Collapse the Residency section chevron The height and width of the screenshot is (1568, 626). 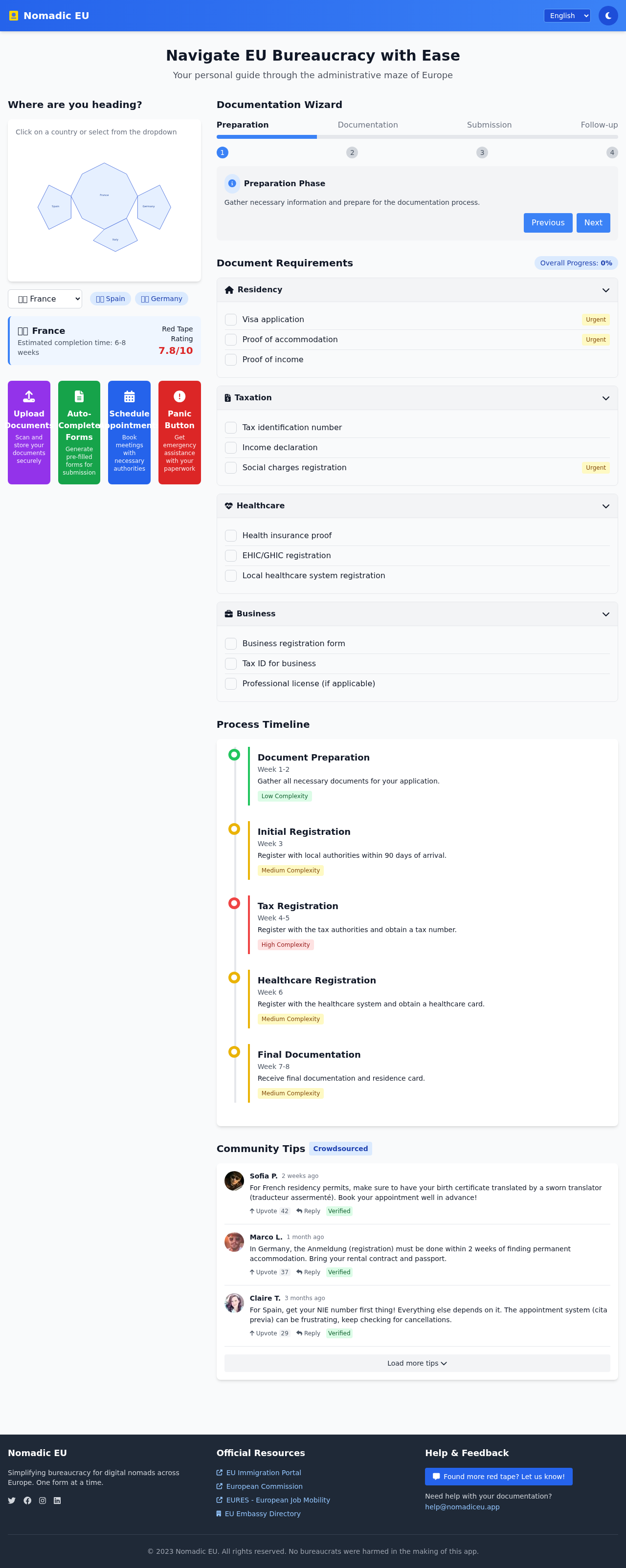605,290
